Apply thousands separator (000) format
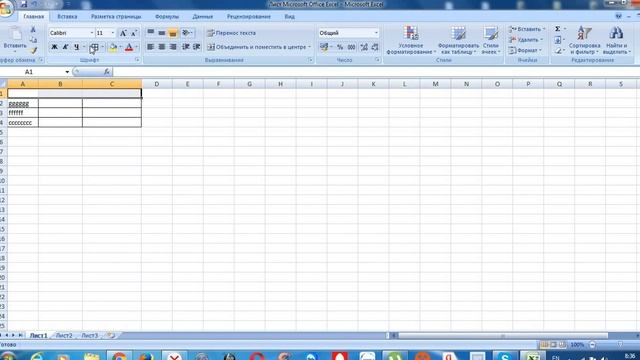640x360 pixels. 351,47
